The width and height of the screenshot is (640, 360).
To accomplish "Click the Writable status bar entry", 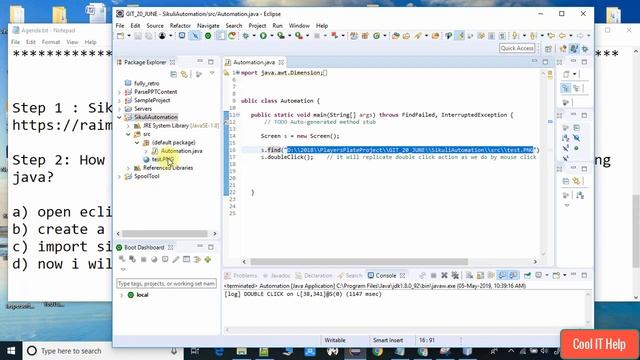I will [x=335, y=340].
